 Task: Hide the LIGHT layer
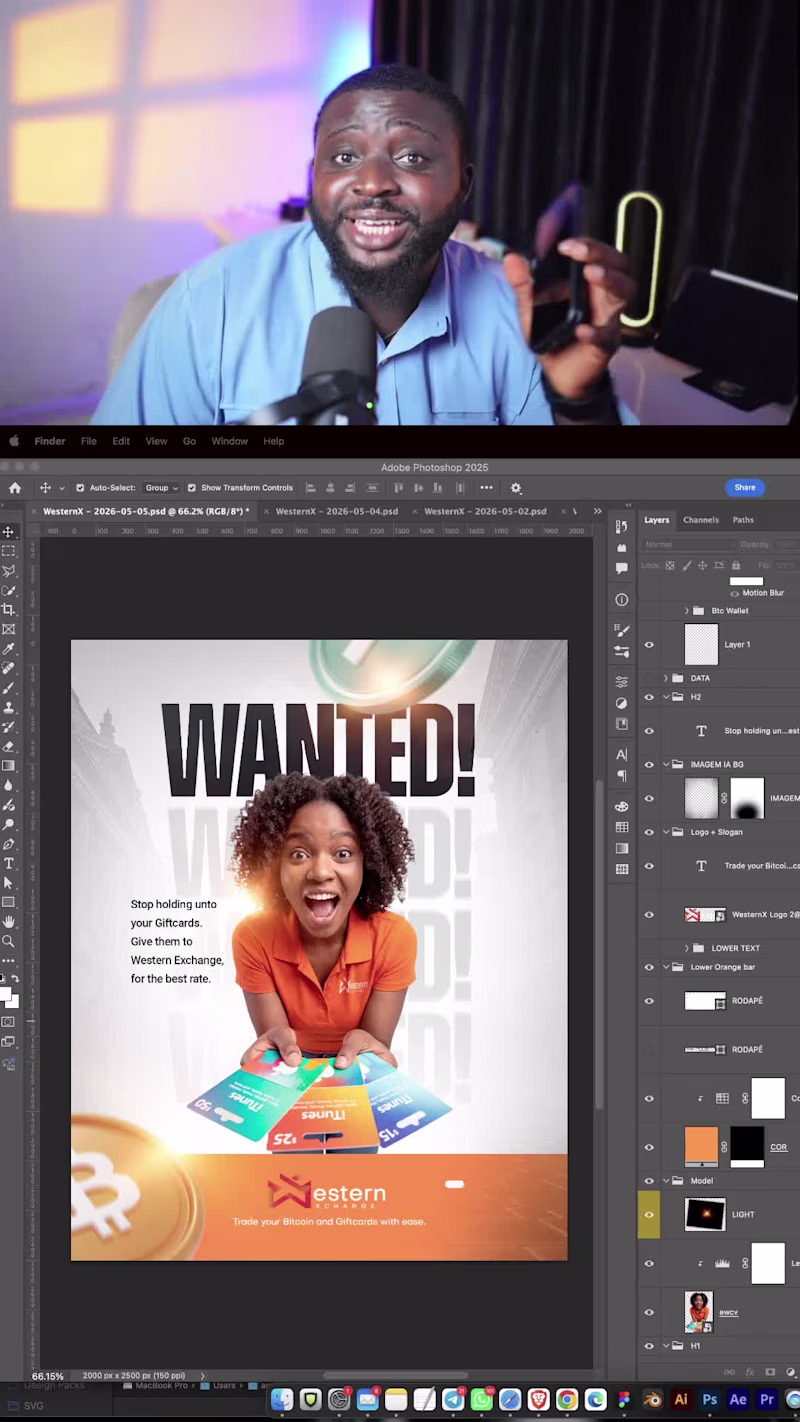649,1215
